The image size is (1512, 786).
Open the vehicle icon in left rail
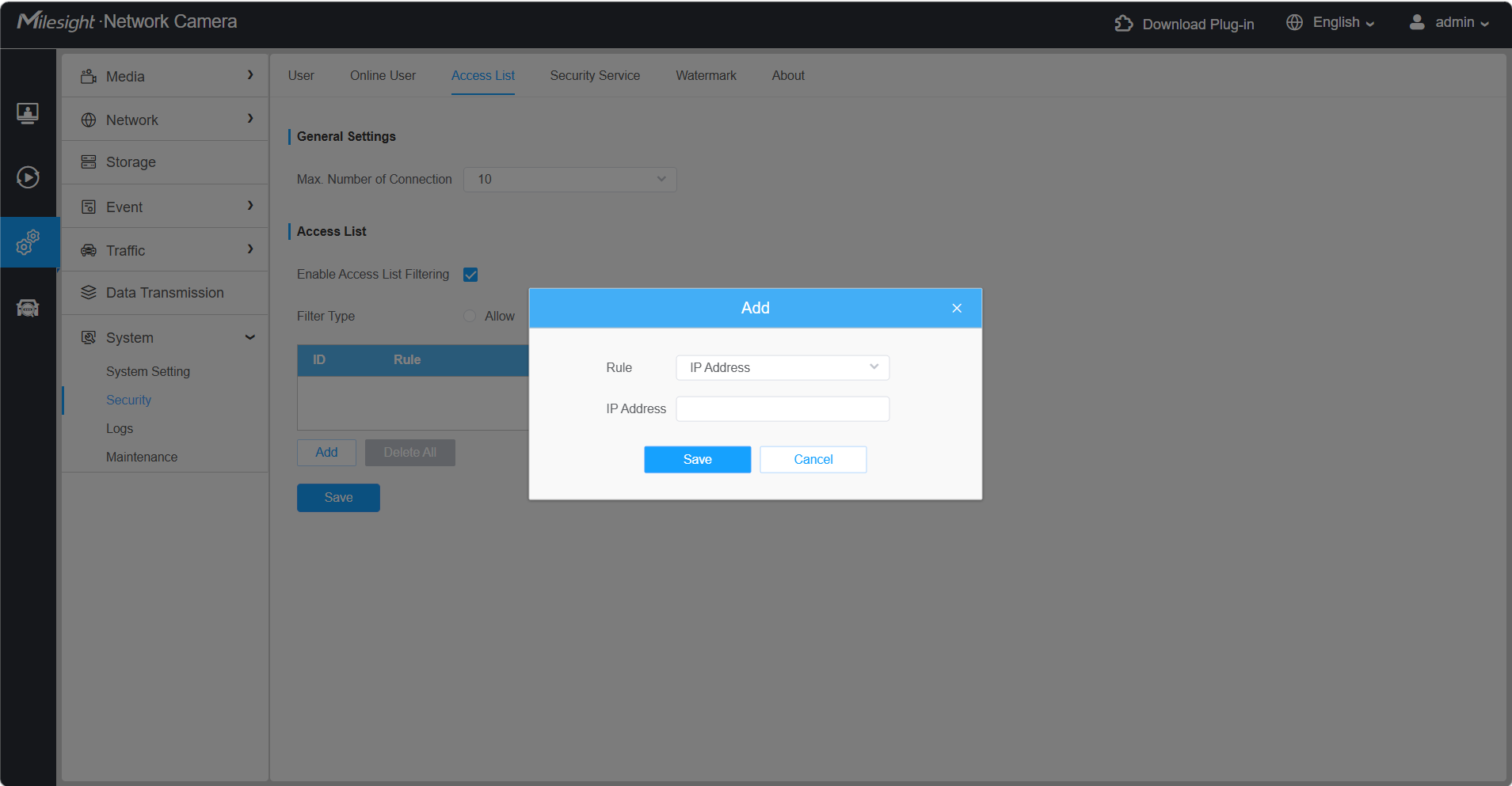[28, 308]
